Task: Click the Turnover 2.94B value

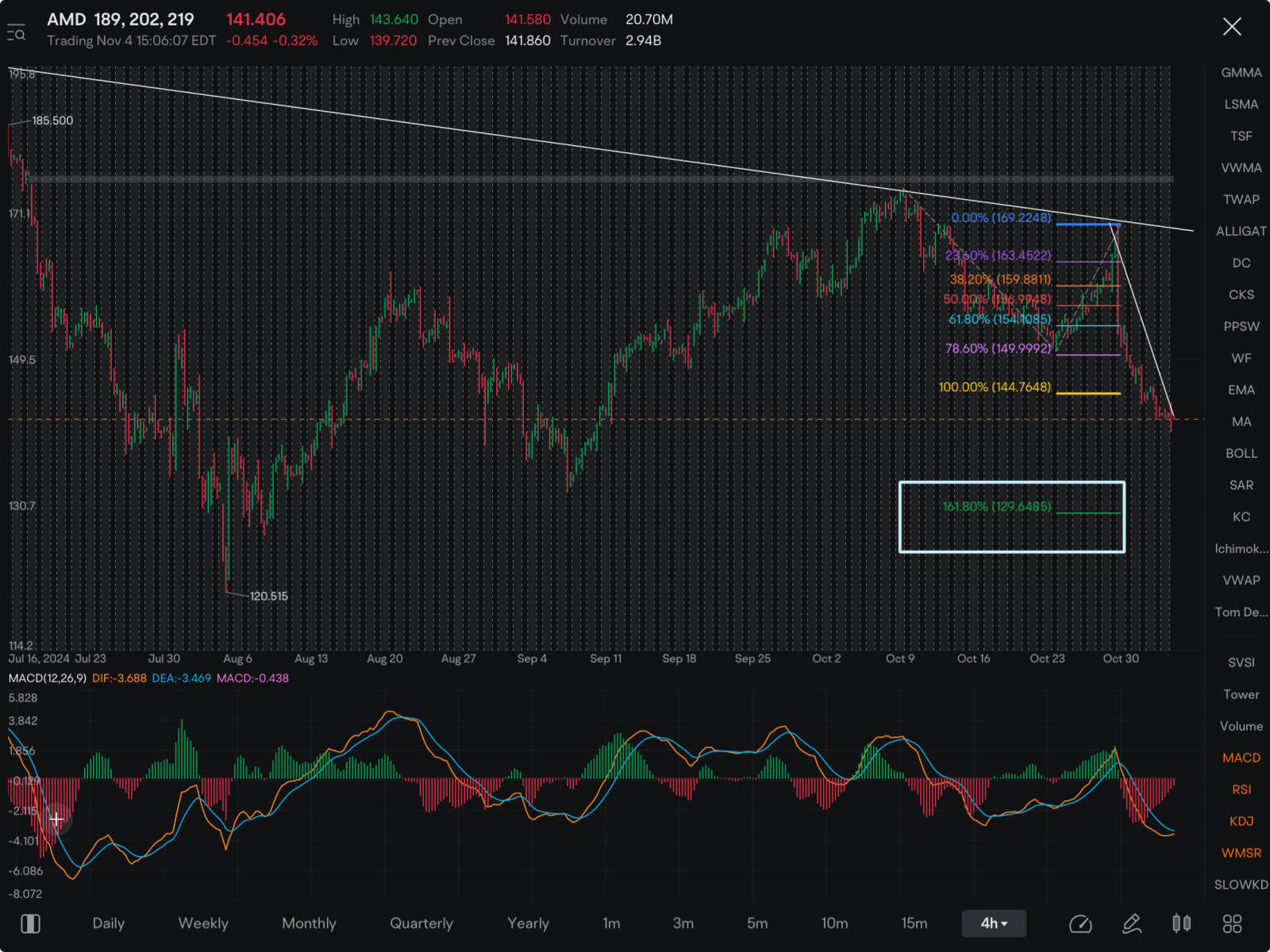Action: 643,40
